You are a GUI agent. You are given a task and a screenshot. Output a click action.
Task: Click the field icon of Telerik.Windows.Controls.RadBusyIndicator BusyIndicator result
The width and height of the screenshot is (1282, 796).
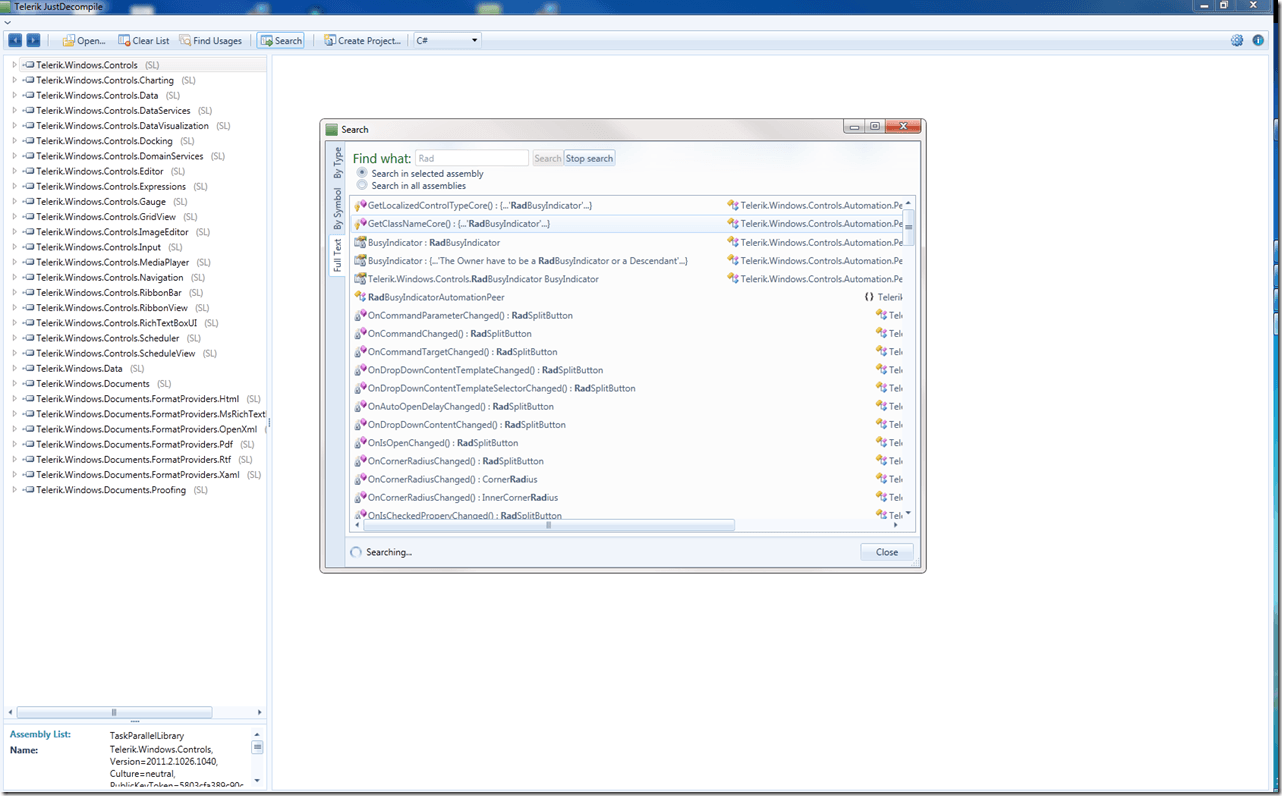(x=361, y=279)
